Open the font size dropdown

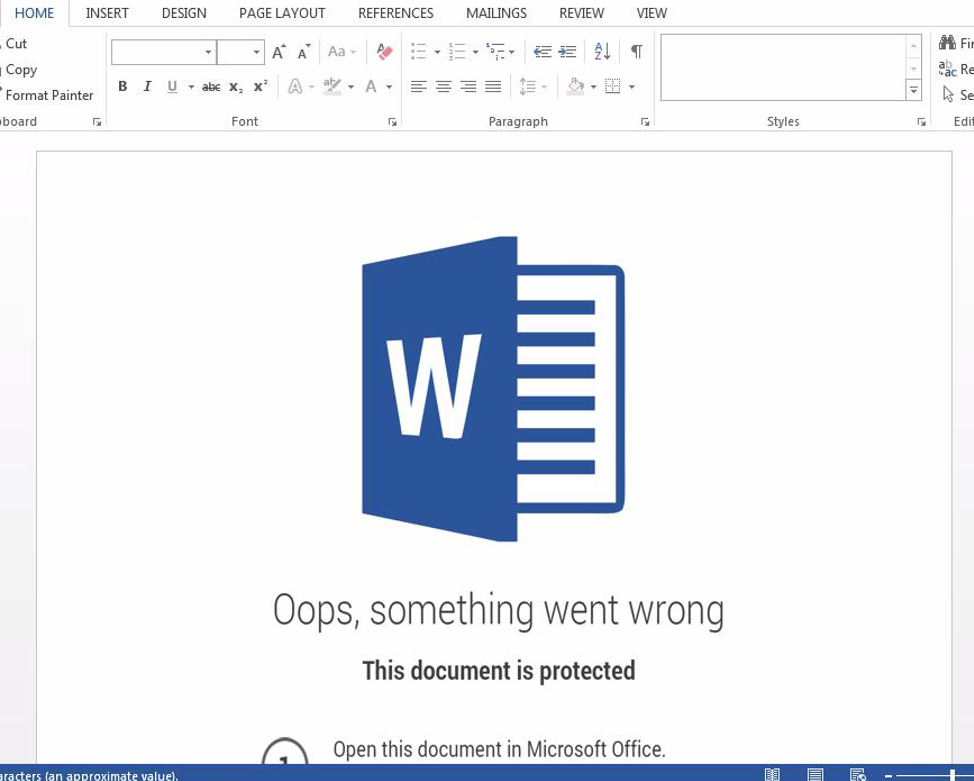(x=256, y=52)
